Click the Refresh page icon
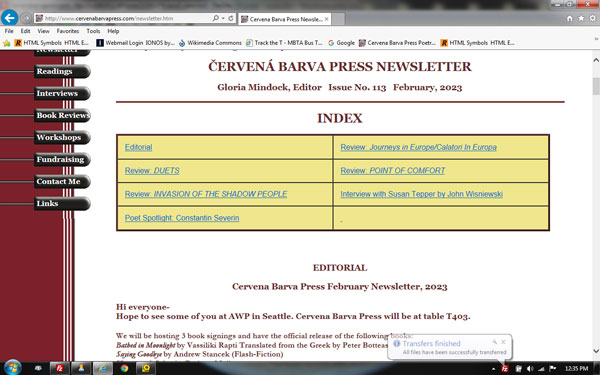600x375 pixels. [231, 18]
